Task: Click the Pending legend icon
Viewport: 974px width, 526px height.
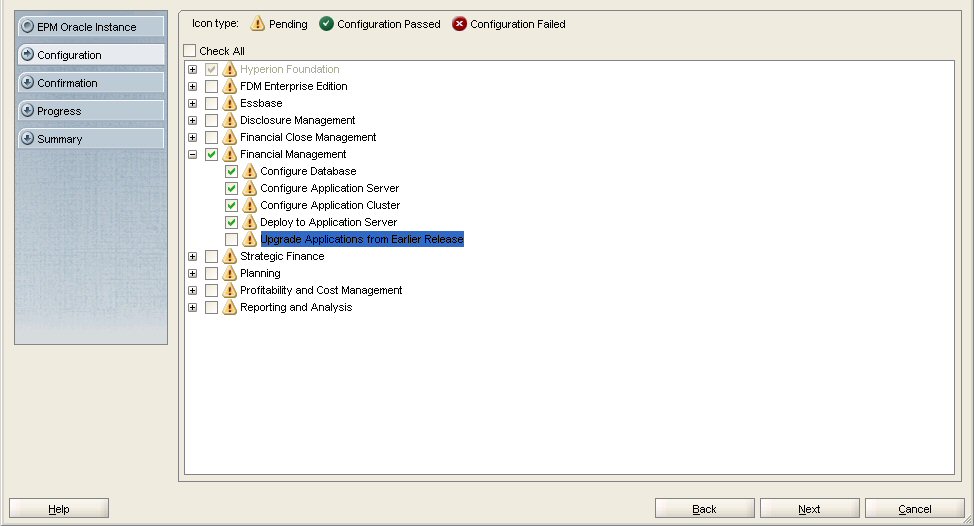Action: click(x=257, y=24)
